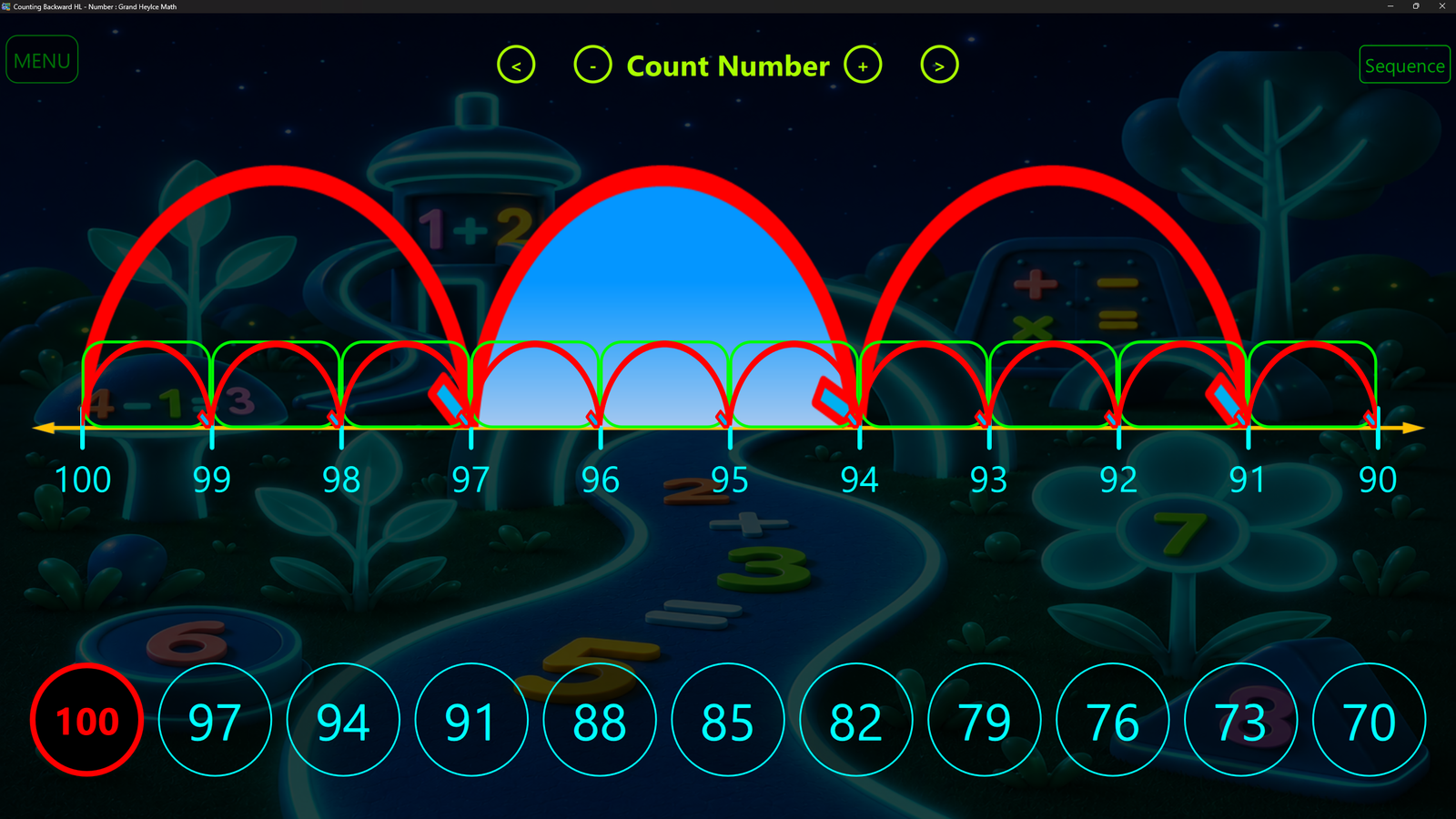The height and width of the screenshot is (819, 1456).
Task: Select the 70 number circle
Action: click(1370, 720)
